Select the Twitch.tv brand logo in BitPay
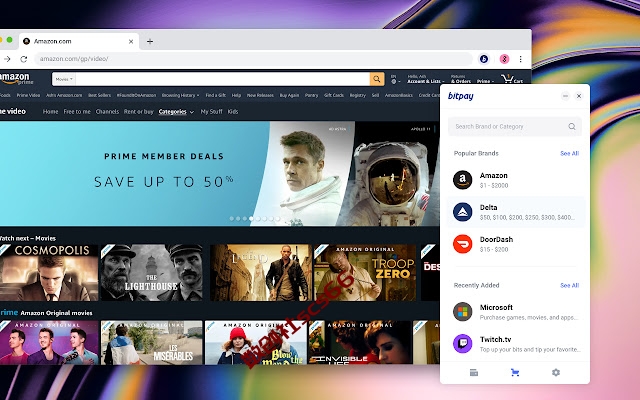This screenshot has width=640, height=400. pos(462,344)
